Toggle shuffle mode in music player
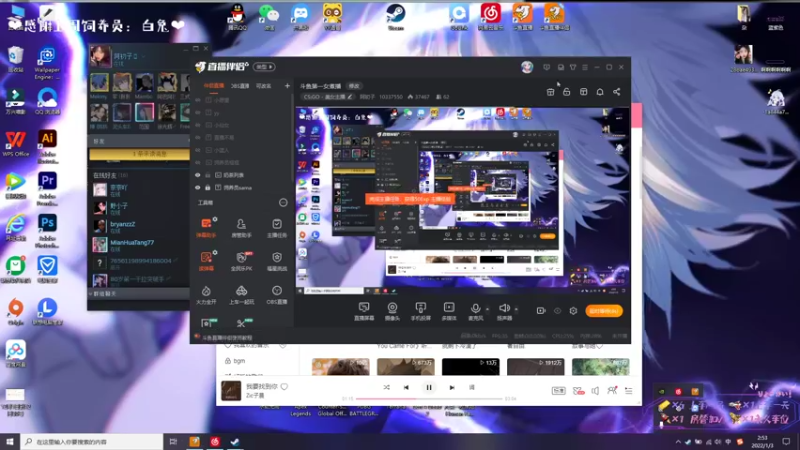The height and width of the screenshot is (450, 800). click(386, 387)
